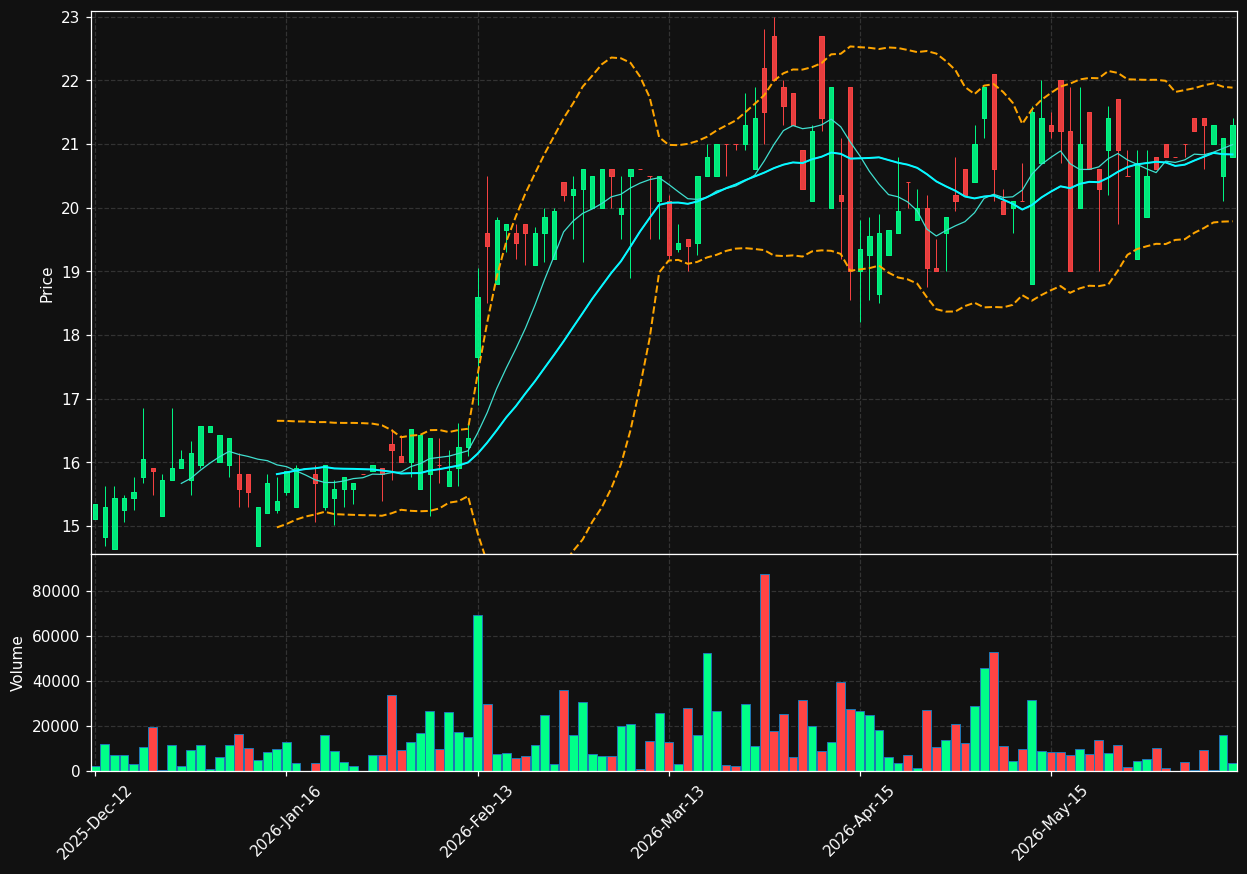Click the 40000 volume tick label
Image resolution: width=1247 pixels, height=874 pixels.
[58, 682]
